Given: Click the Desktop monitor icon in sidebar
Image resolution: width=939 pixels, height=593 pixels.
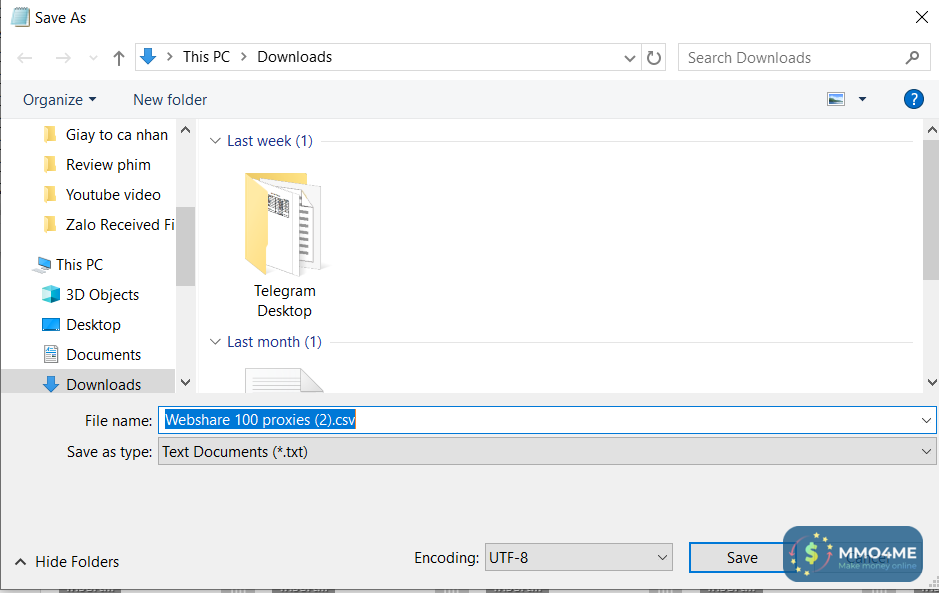Looking at the screenshot, I should (x=51, y=325).
